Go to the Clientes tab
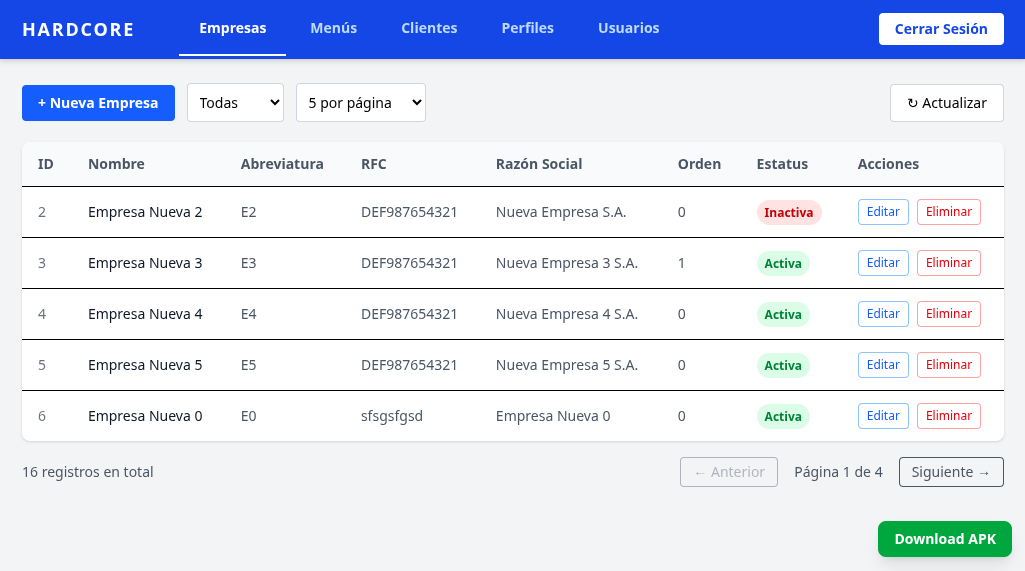The width and height of the screenshot is (1025, 571). coord(429,28)
